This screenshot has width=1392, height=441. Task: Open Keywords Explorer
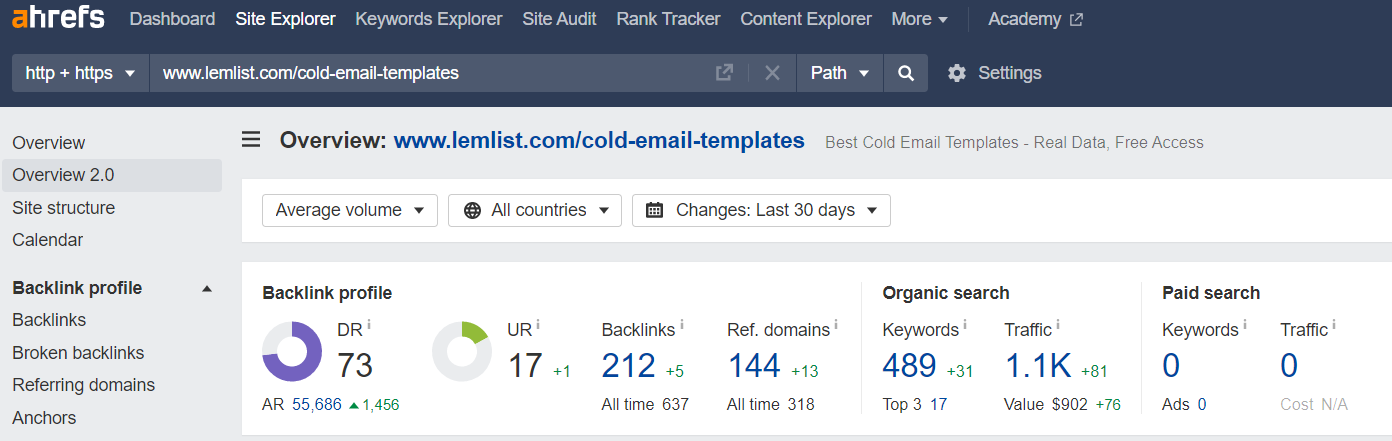click(x=429, y=19)
